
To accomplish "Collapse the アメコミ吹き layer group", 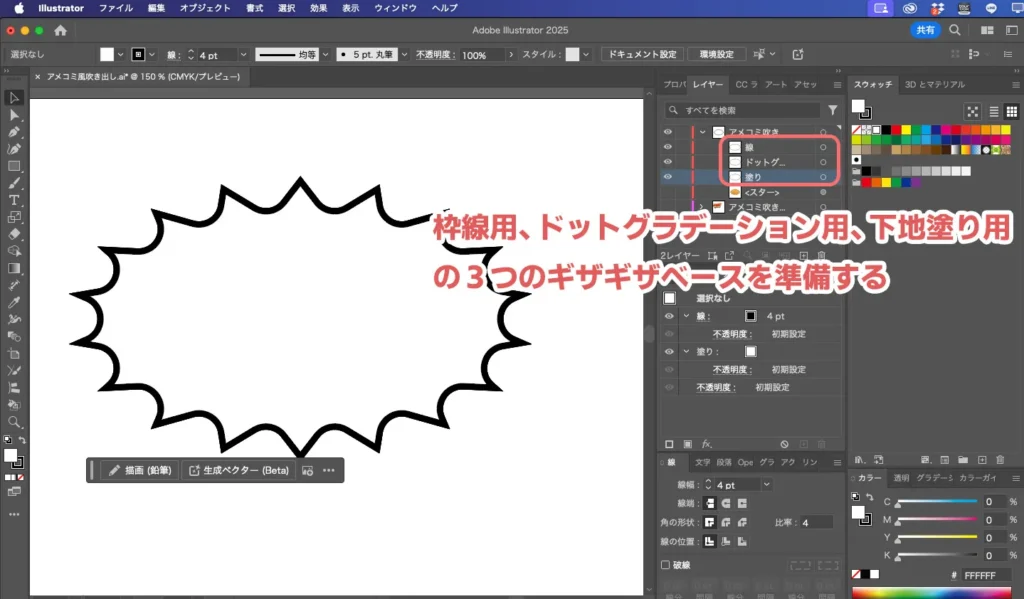I will pyautogui.click(x=704, y=132).
